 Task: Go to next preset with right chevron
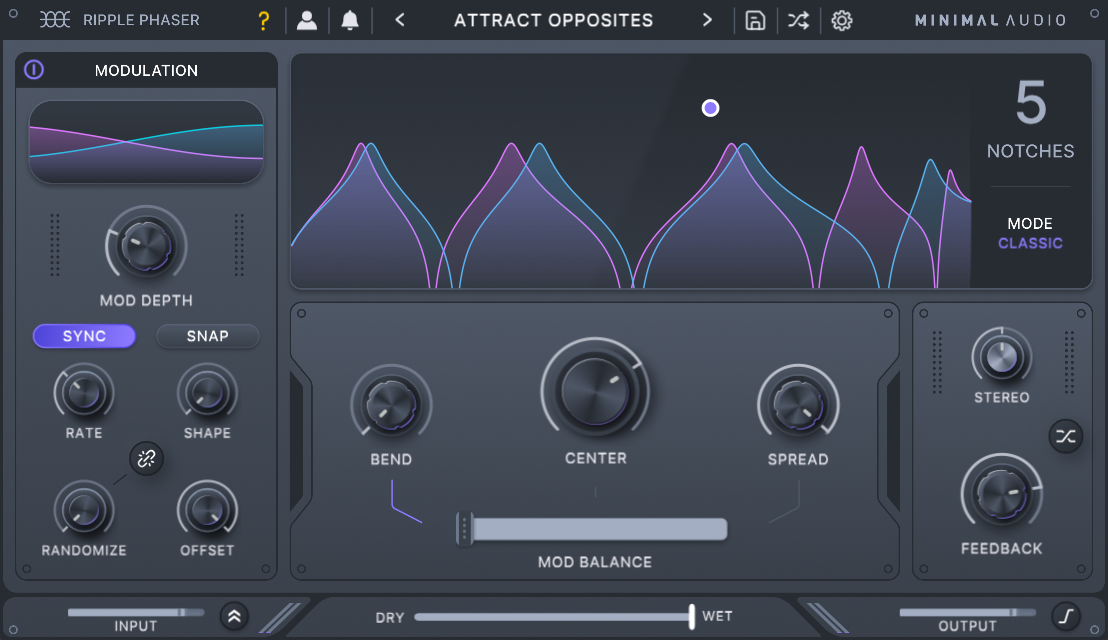707,20
